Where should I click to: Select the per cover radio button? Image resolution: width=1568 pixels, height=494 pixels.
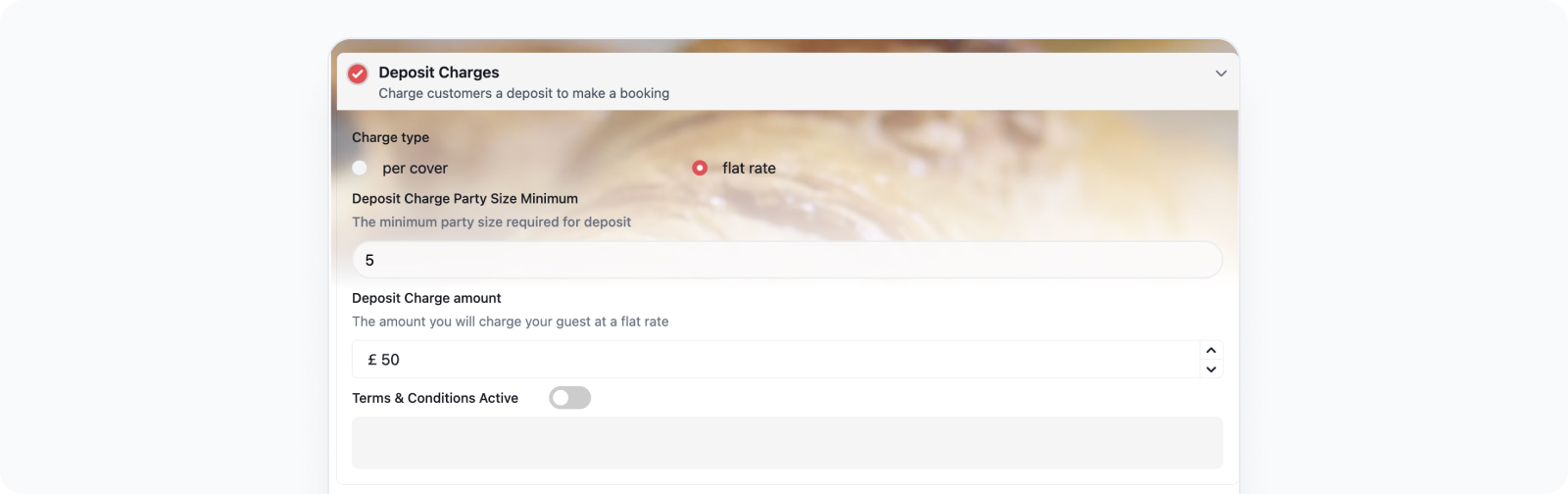tap(360, 168)
